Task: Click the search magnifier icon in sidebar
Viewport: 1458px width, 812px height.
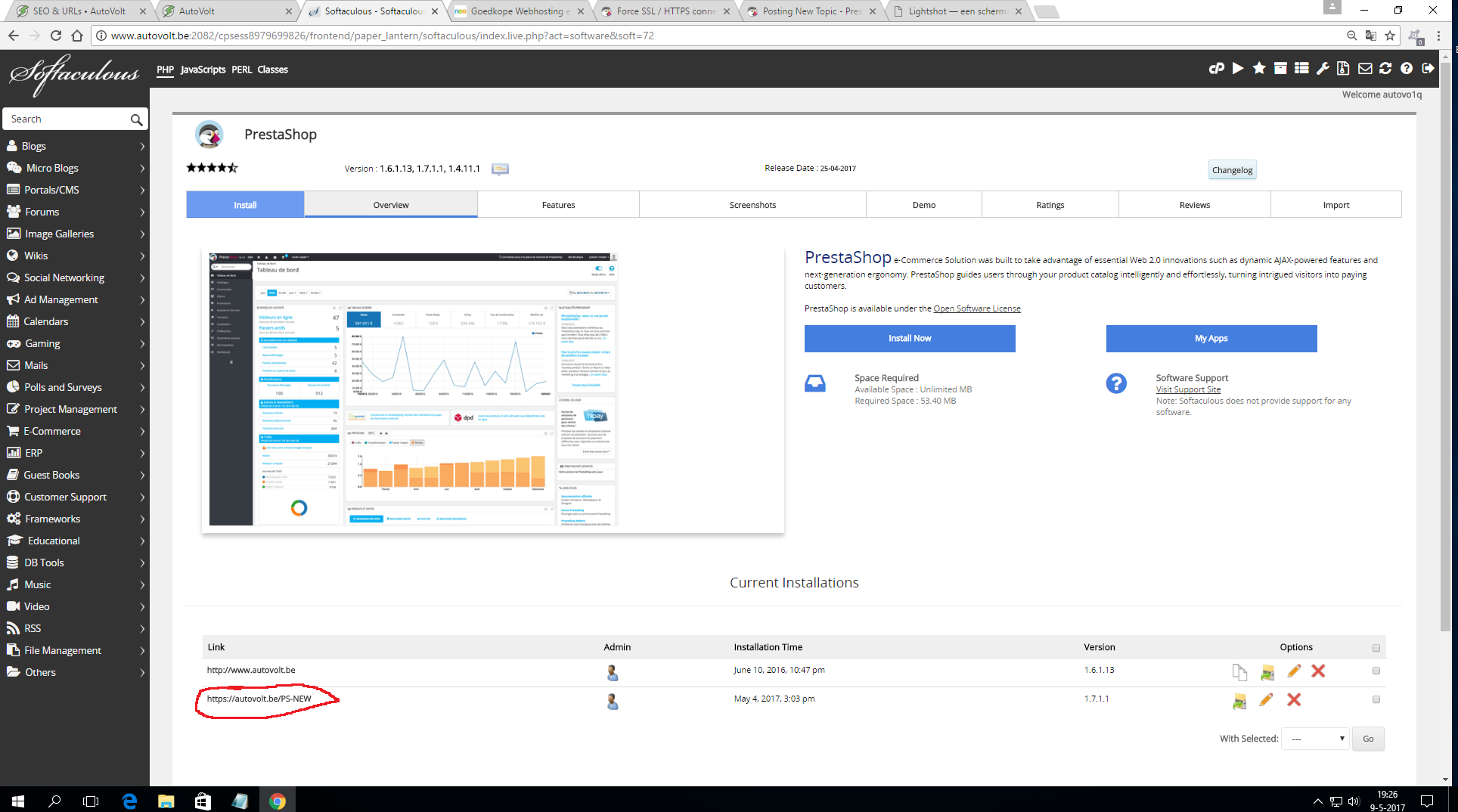Action: [x=136, y=119]
